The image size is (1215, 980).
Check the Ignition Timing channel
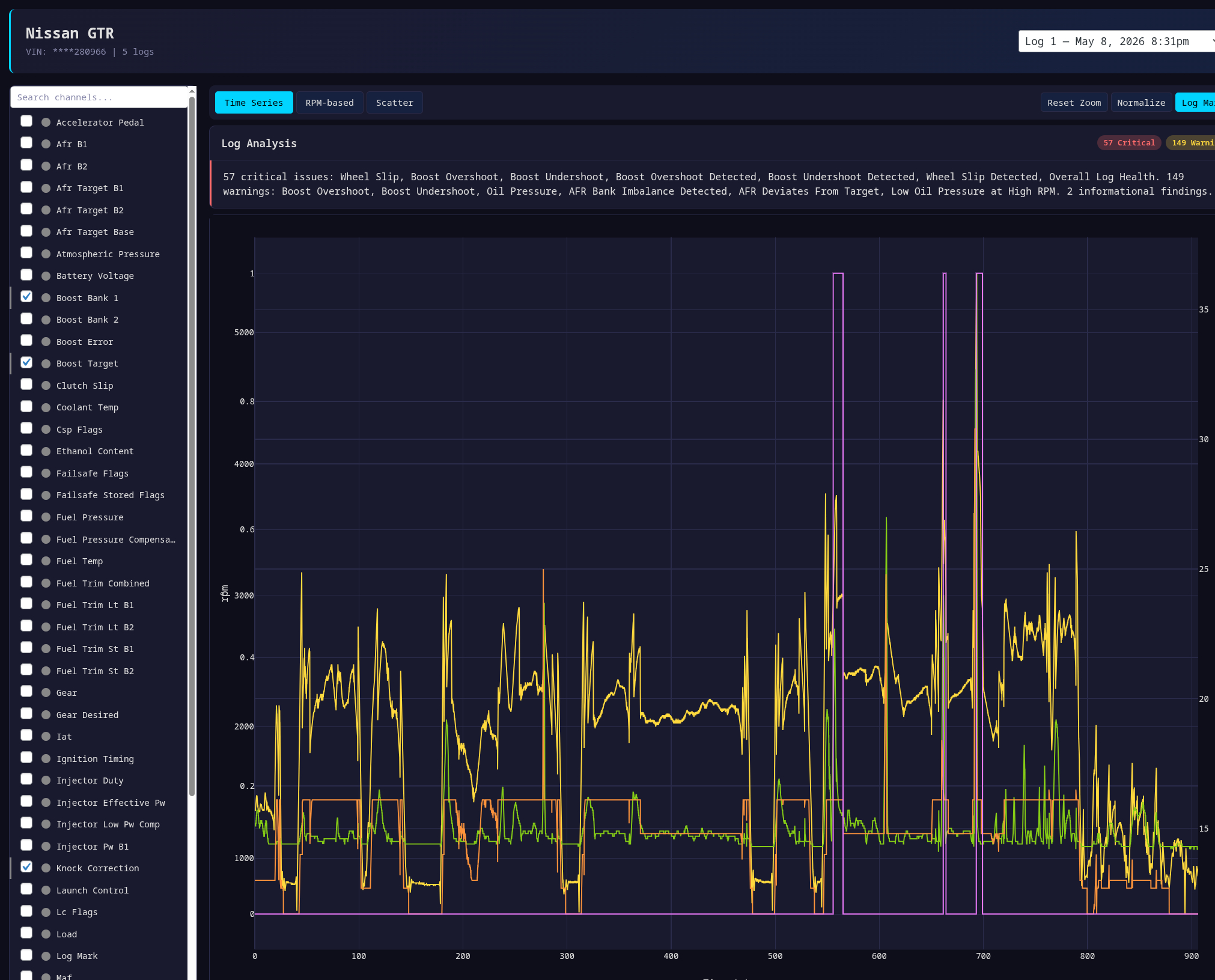click(26, 758)
